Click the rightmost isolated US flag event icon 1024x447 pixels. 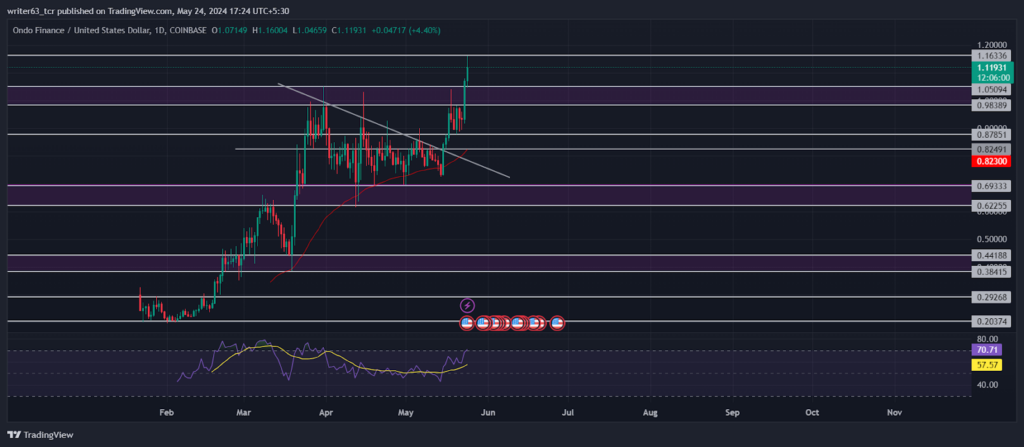click(557, 322)
